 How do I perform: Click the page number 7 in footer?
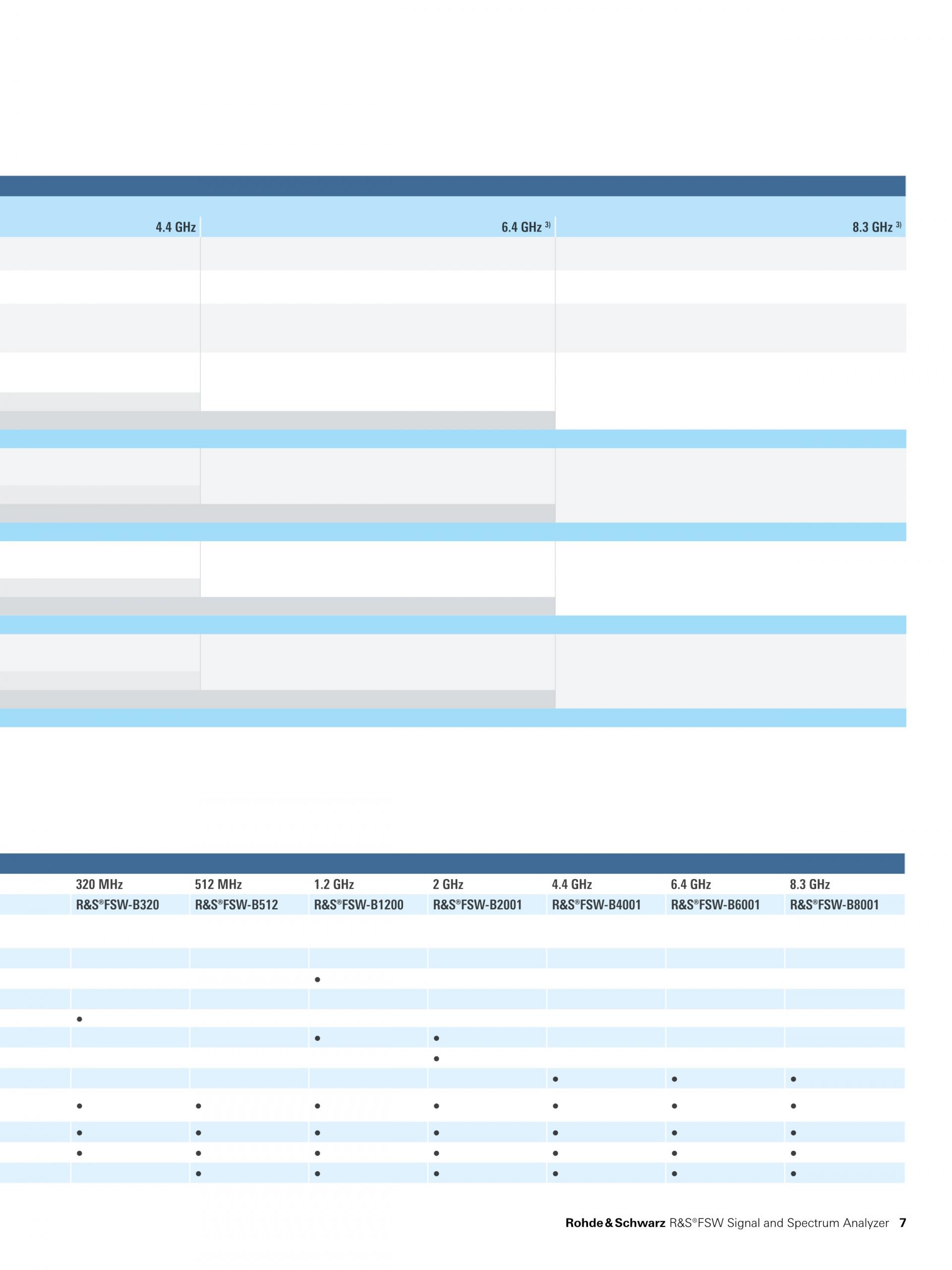click(902, 1223)
